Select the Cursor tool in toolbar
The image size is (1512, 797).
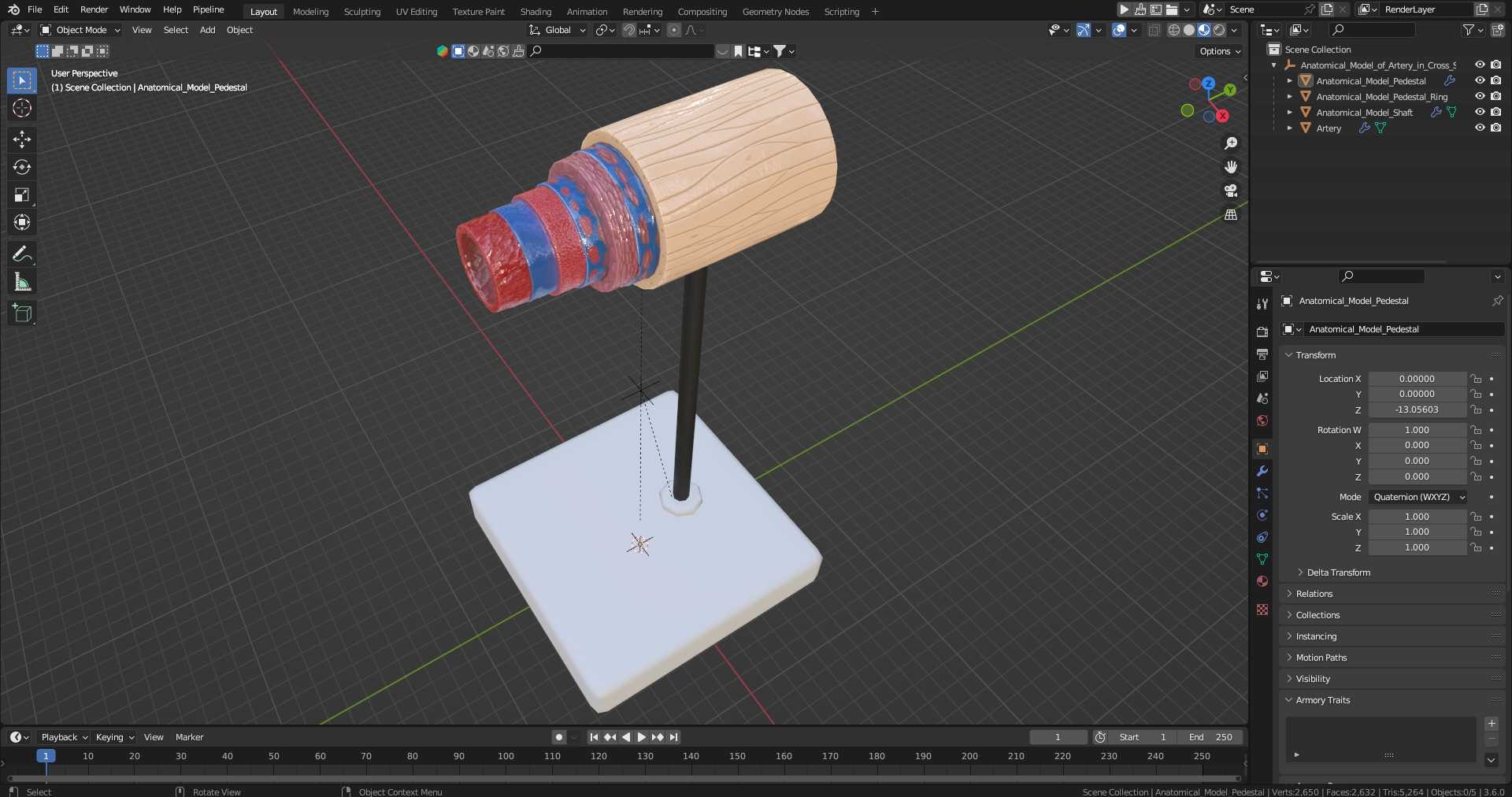(x=22, y=108)
